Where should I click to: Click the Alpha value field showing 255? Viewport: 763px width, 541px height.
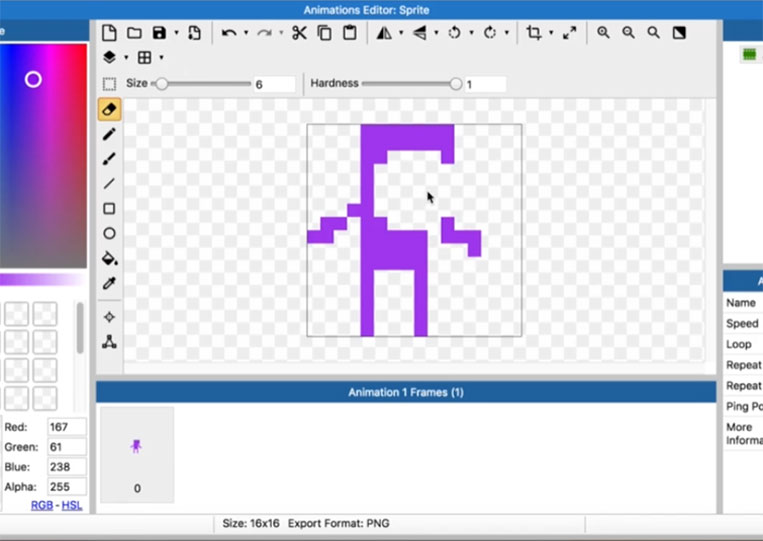tap(67, 487)
